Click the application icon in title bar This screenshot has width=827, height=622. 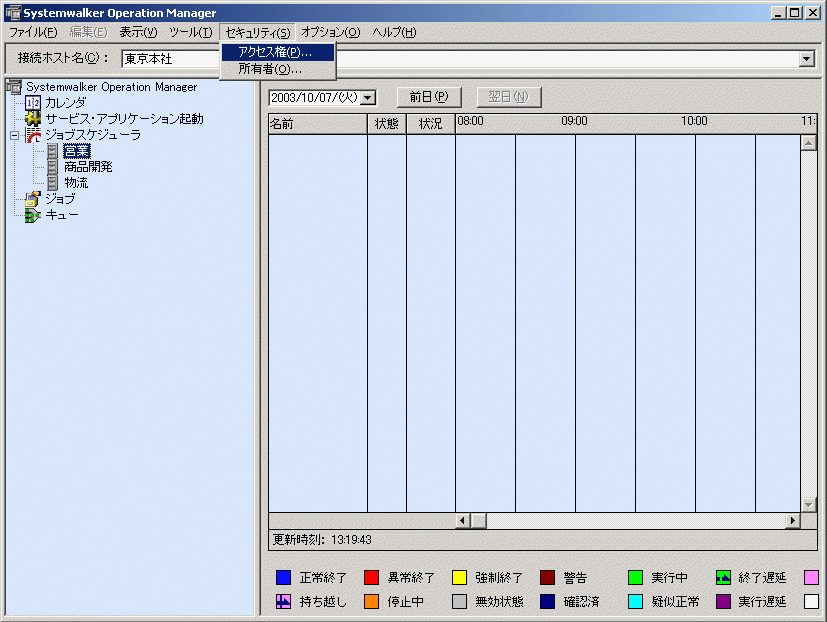pos(13,13)
